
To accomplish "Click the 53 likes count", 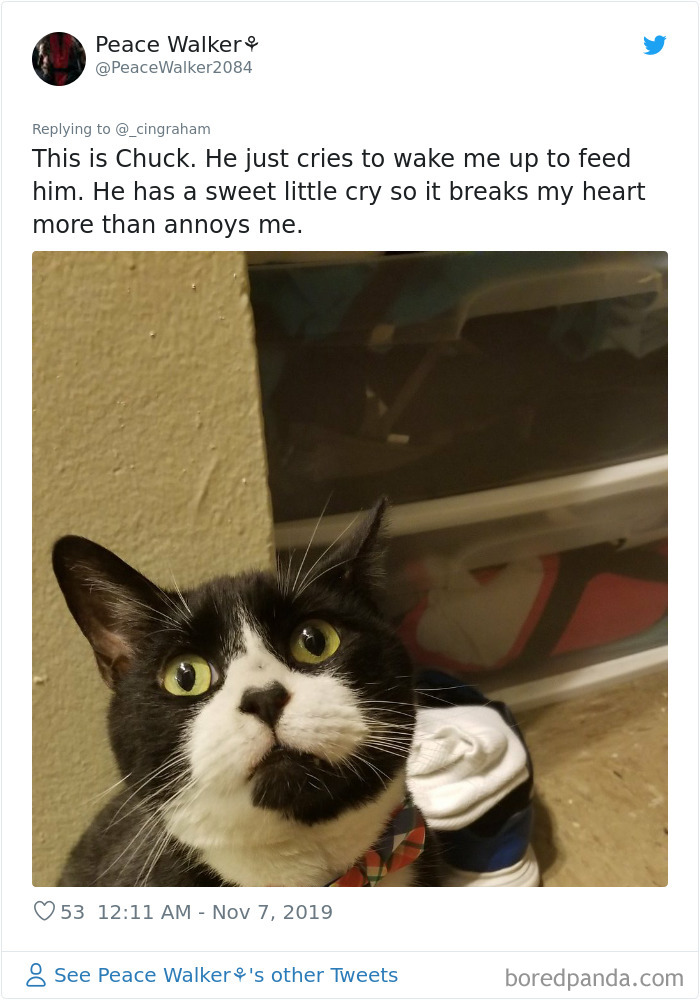I will pyautogui.click(x=72, y=912).
